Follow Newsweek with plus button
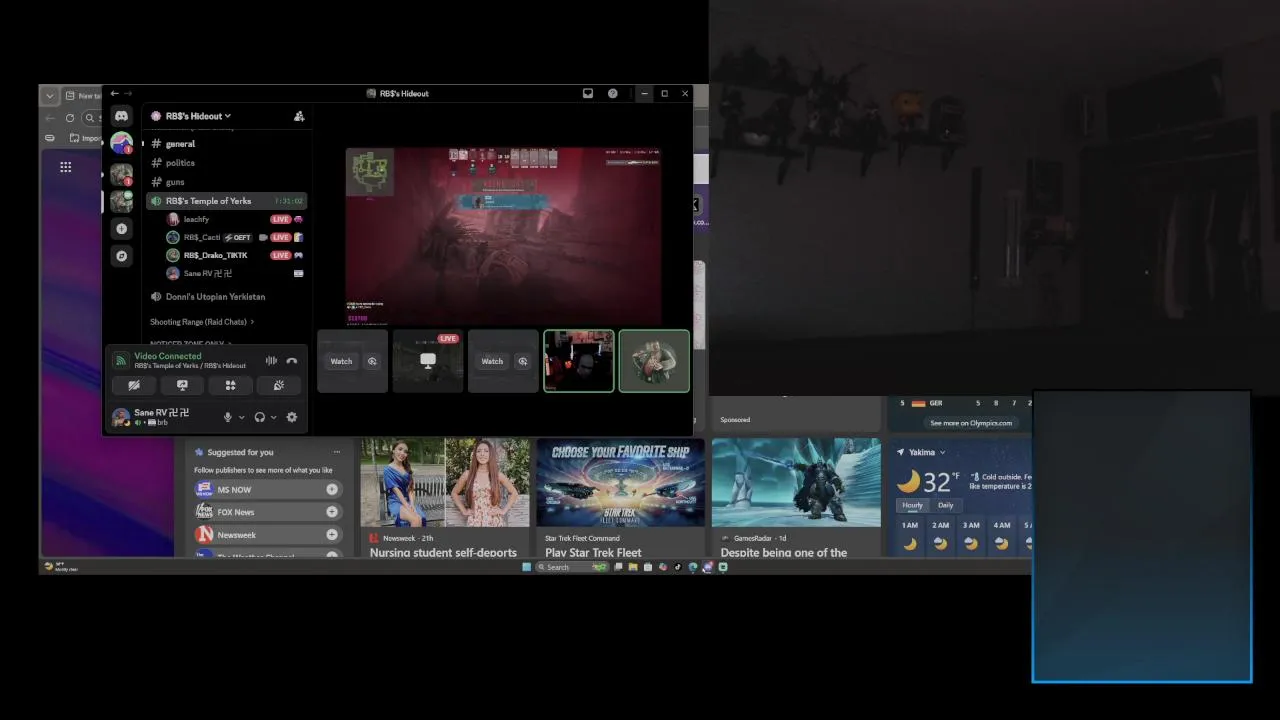 tap(331, 535)
